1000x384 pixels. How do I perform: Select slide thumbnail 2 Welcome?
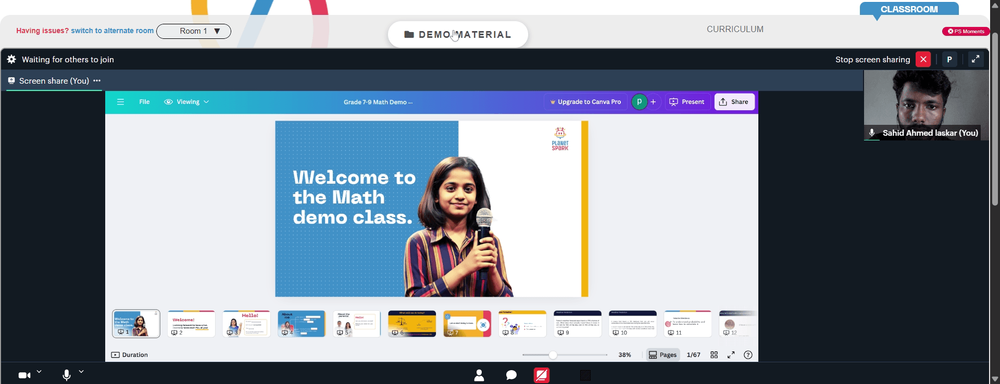click(x=191, y=323)
